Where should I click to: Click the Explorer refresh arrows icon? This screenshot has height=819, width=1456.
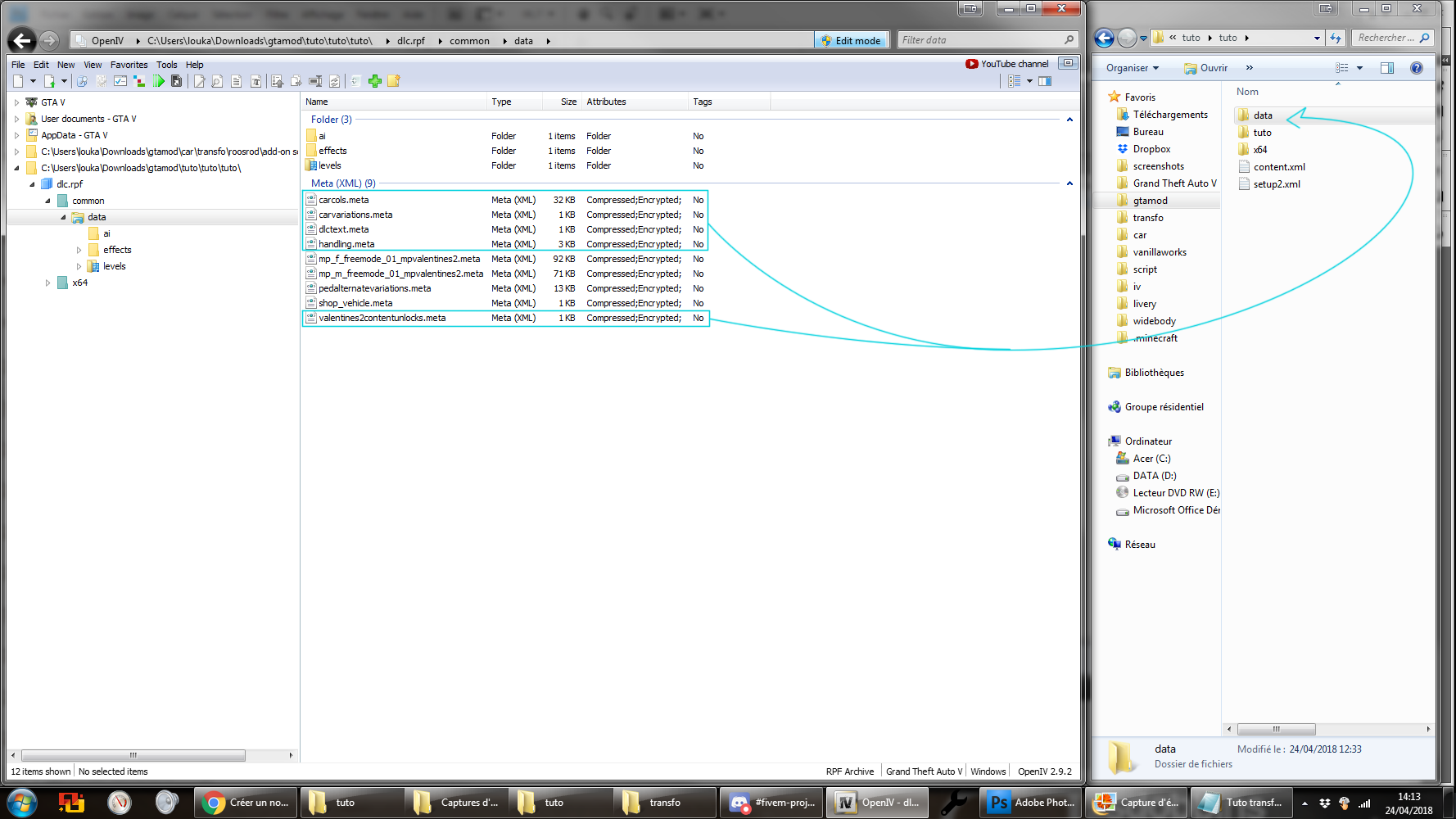1336,38
